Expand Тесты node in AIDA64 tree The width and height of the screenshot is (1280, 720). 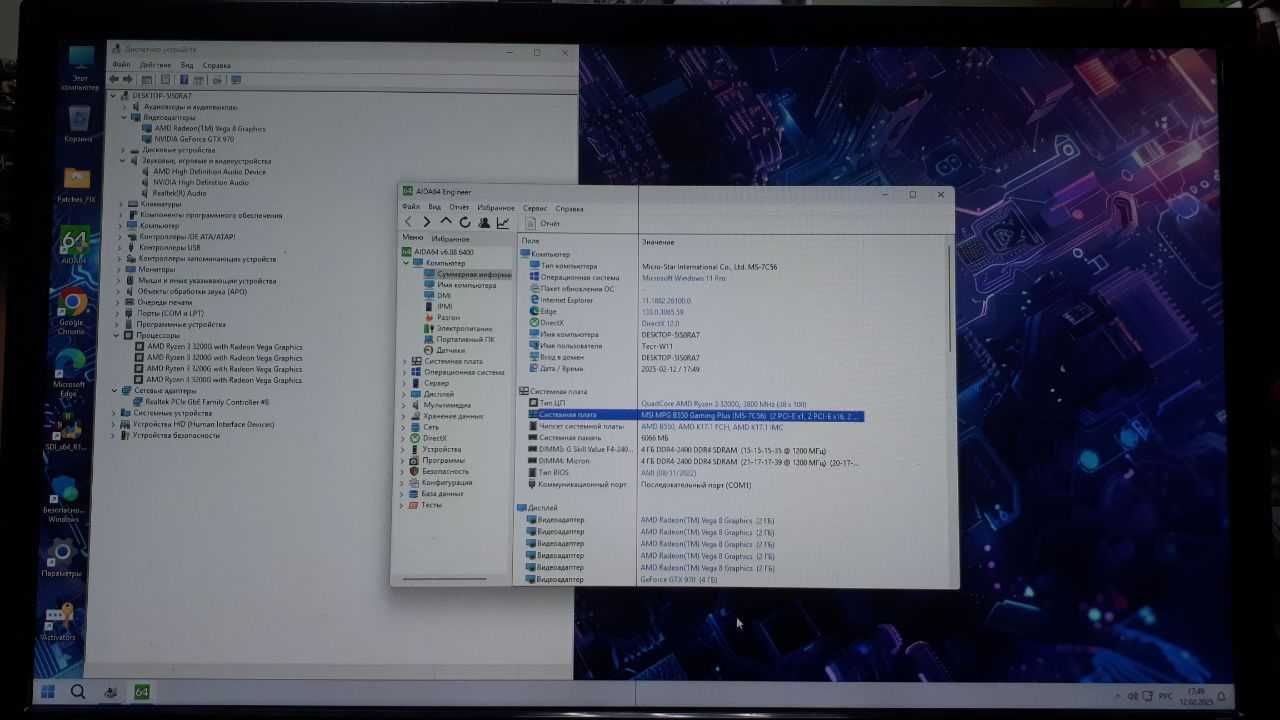(403, 506)
